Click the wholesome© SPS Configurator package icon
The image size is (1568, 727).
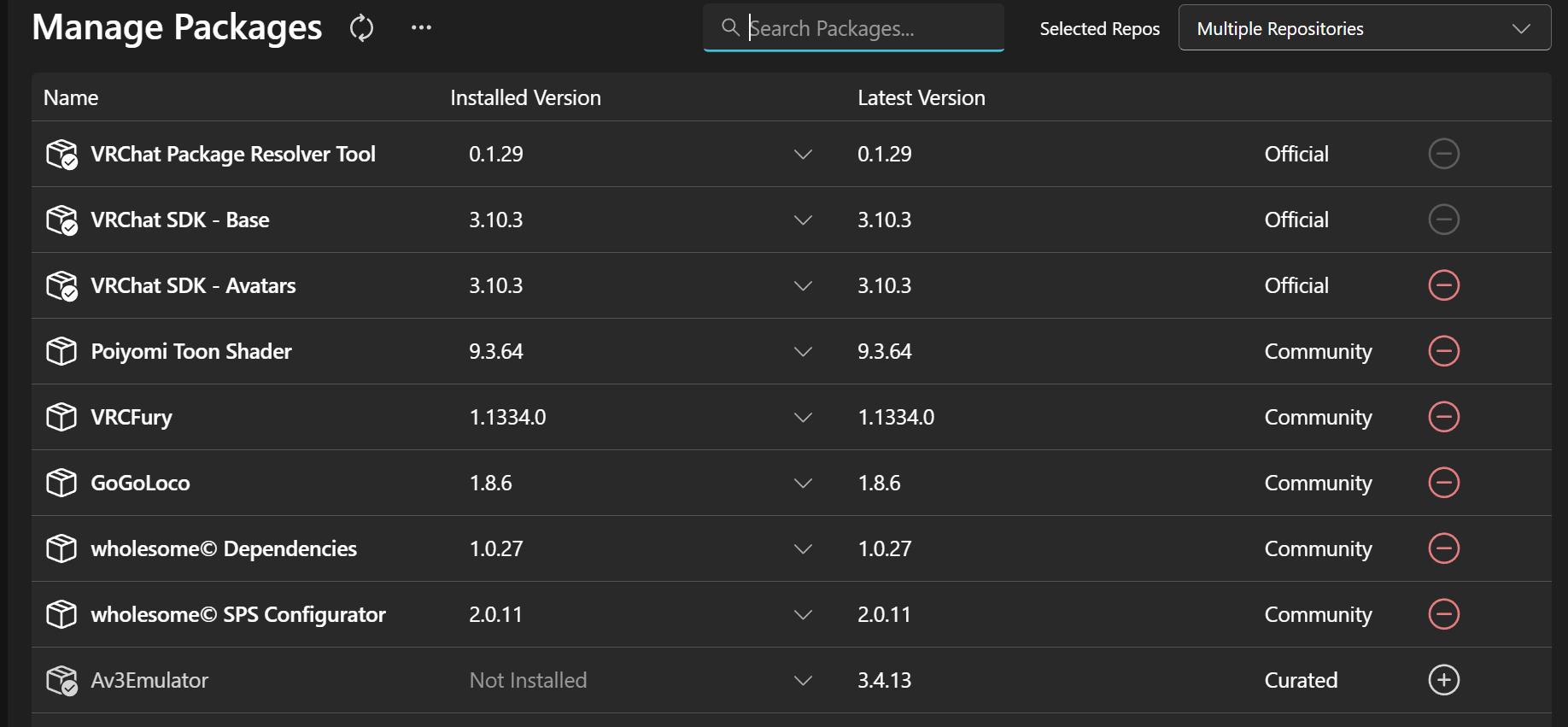[61, 614]
